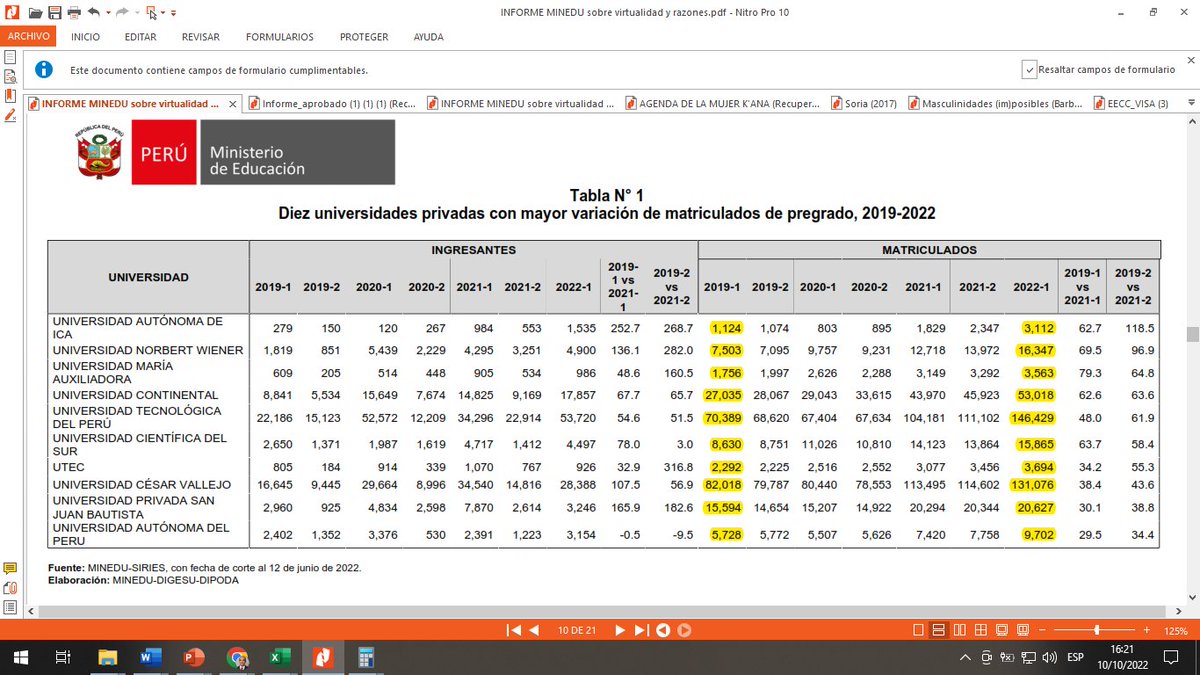Close the active INFORME MINEDU tab
Screen dimensions: 1200x675
coord(234,103)
